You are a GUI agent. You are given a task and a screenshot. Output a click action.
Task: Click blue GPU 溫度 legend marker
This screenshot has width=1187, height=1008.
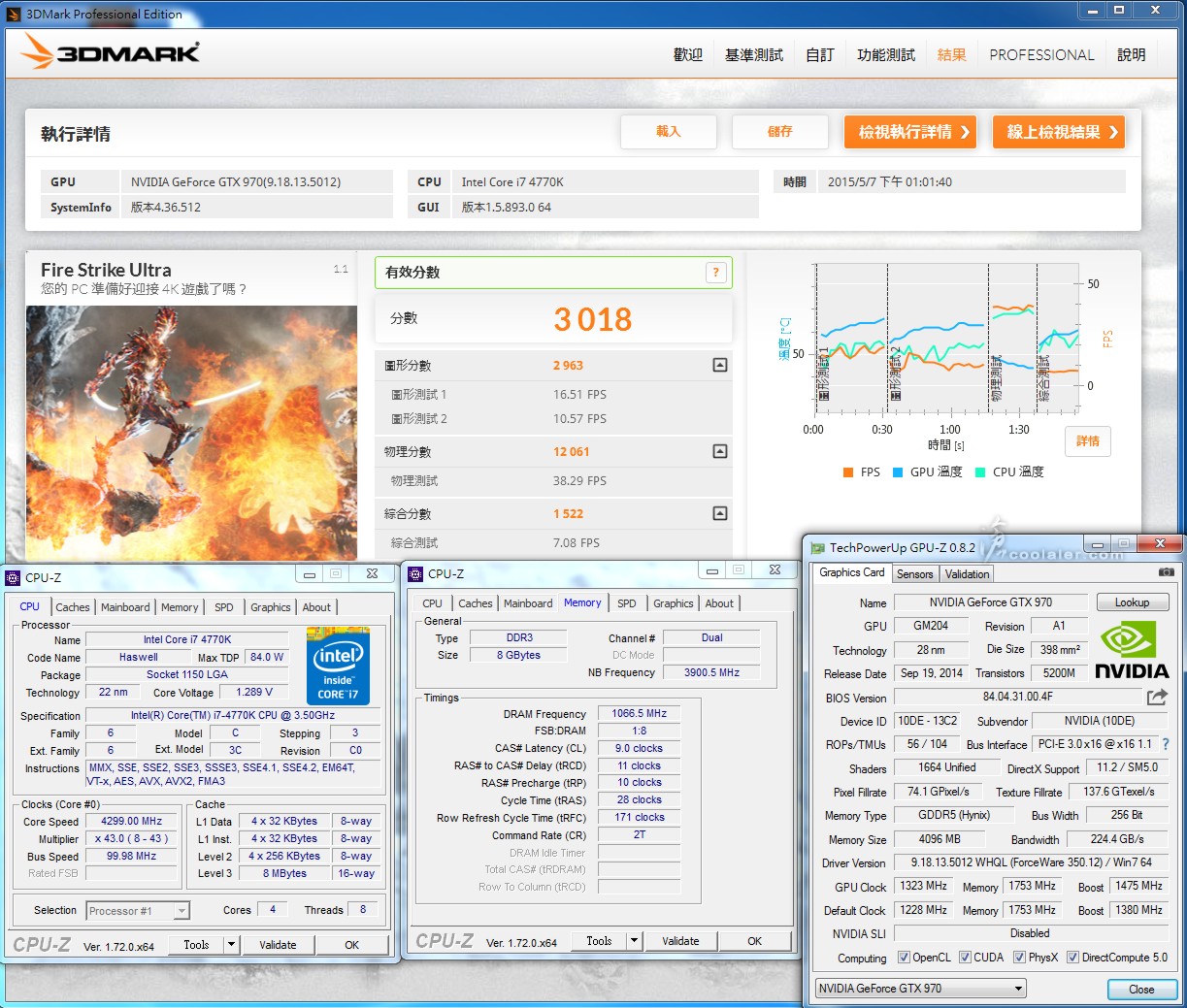click(x=898, y=472)
